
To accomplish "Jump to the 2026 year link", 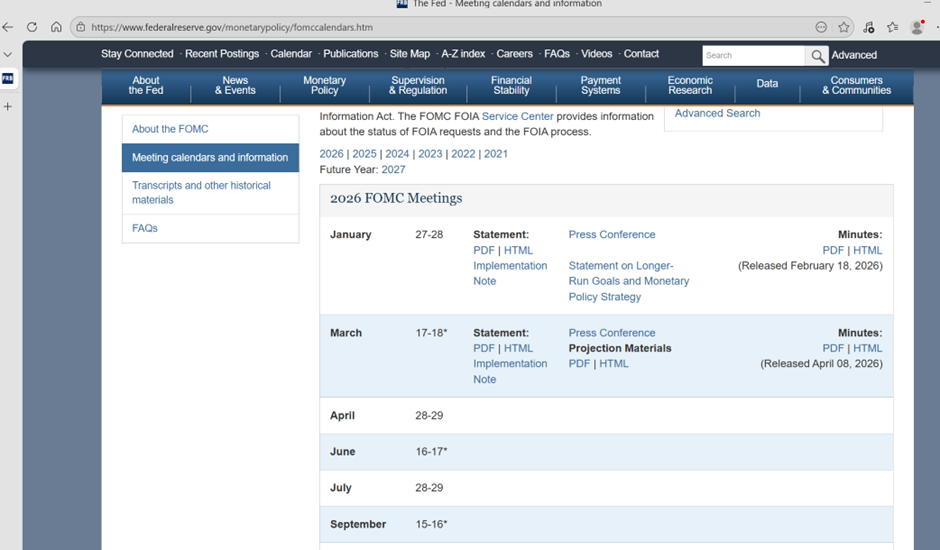I will (x=332, y=154).
